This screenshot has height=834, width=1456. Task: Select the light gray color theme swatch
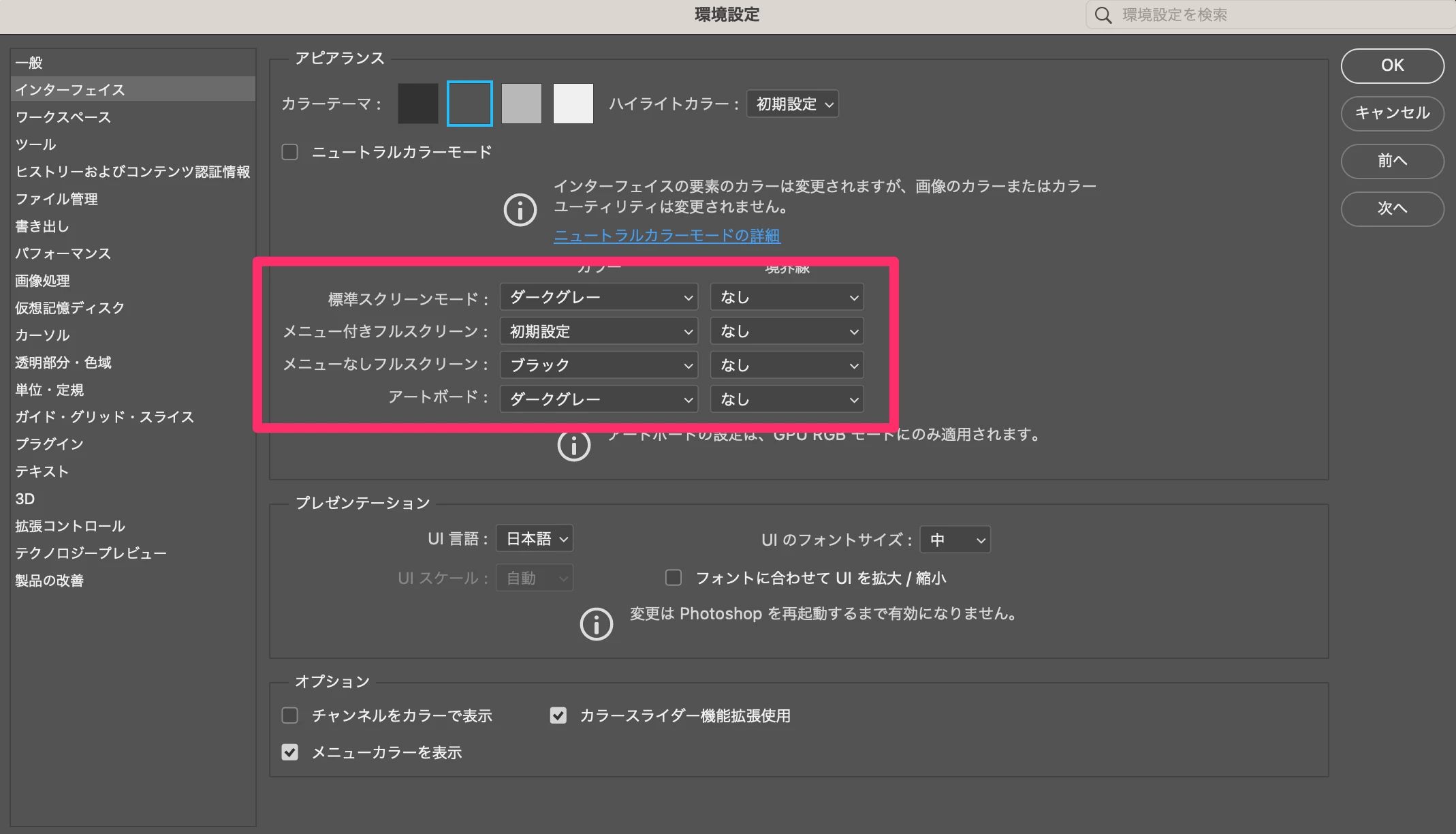pyautogui.click(x=521, y=104)
